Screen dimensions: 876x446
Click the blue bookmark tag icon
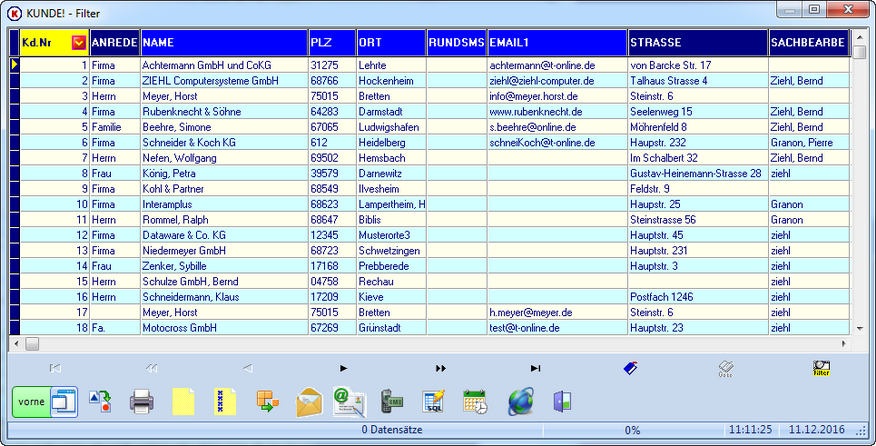[x=631, y=368]
